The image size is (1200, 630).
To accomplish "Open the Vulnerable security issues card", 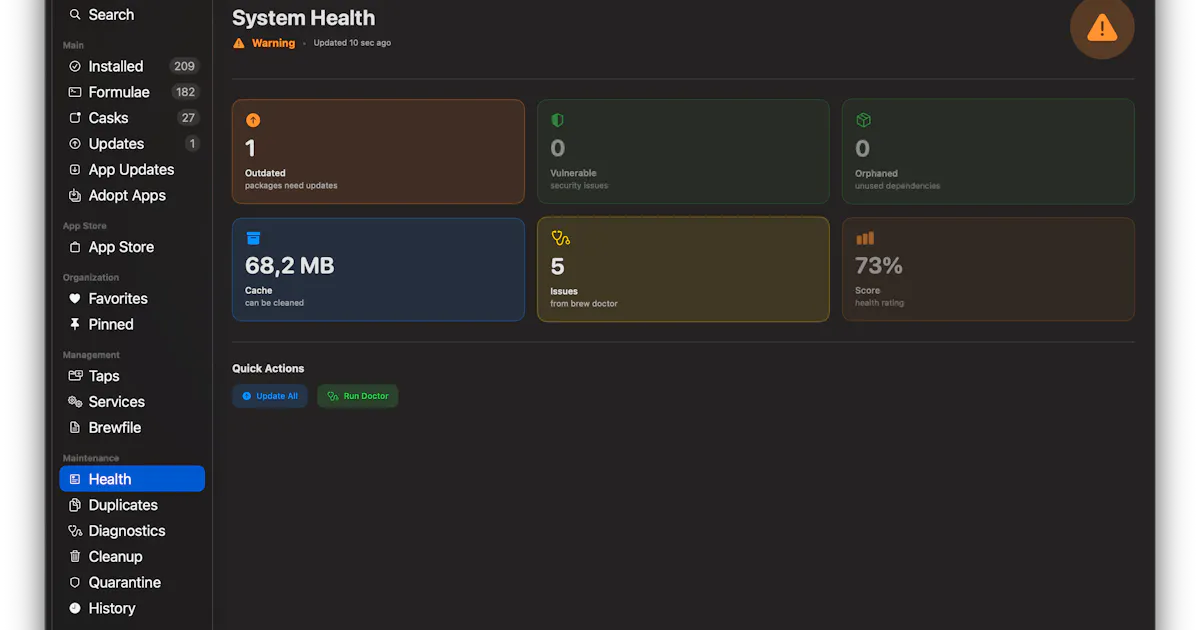I will (x=683, y=151).
